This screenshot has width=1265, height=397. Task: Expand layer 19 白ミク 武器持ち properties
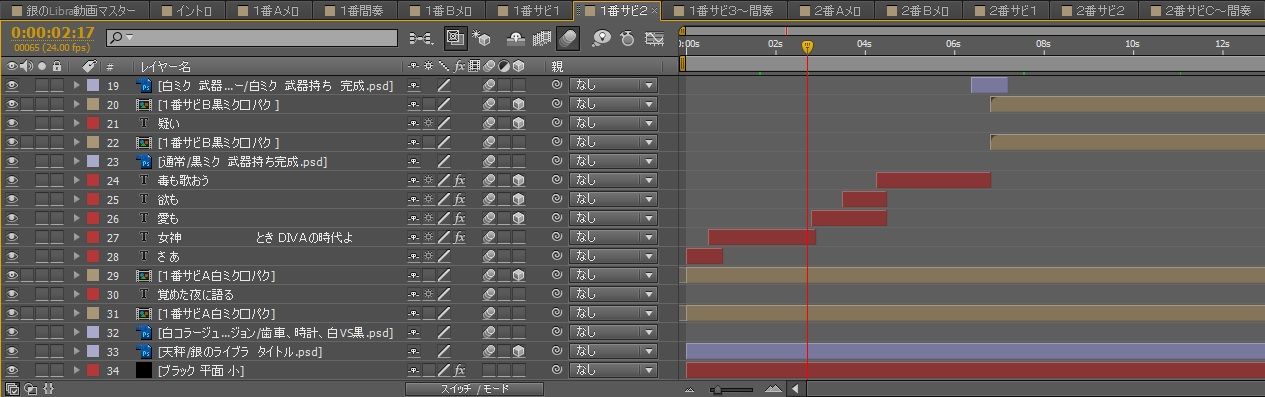77,86
